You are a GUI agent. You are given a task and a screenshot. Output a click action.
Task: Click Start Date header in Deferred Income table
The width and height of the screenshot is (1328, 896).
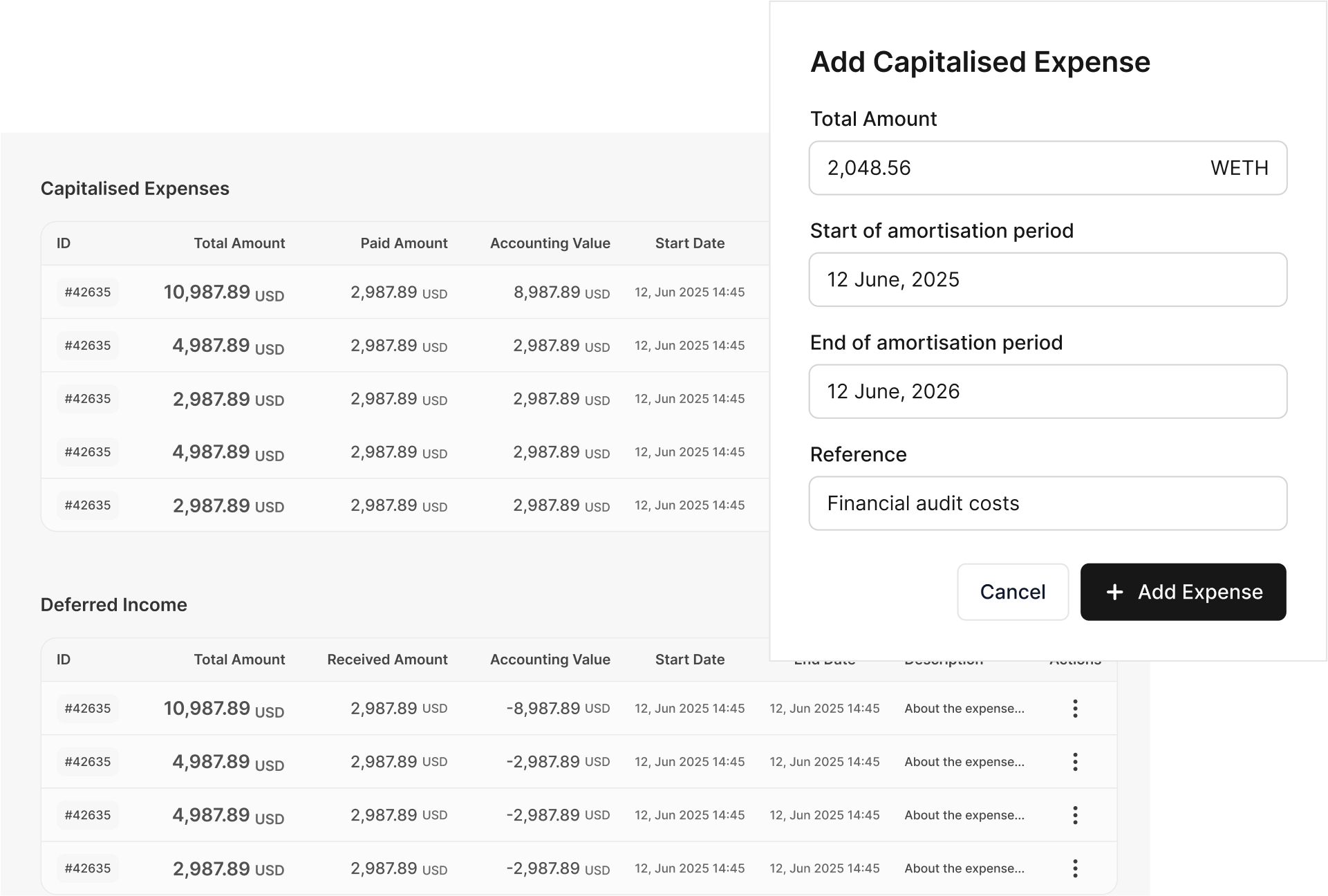689,660
